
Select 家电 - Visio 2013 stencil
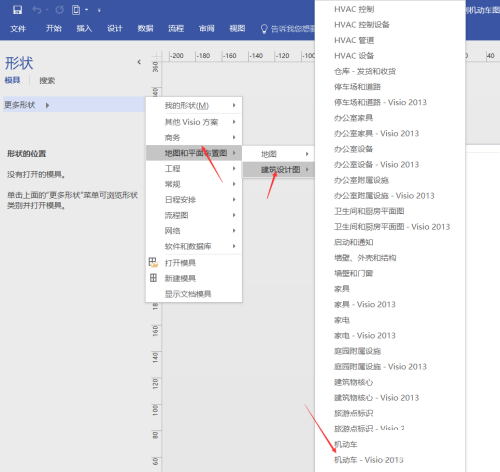[x=365, y=335]
